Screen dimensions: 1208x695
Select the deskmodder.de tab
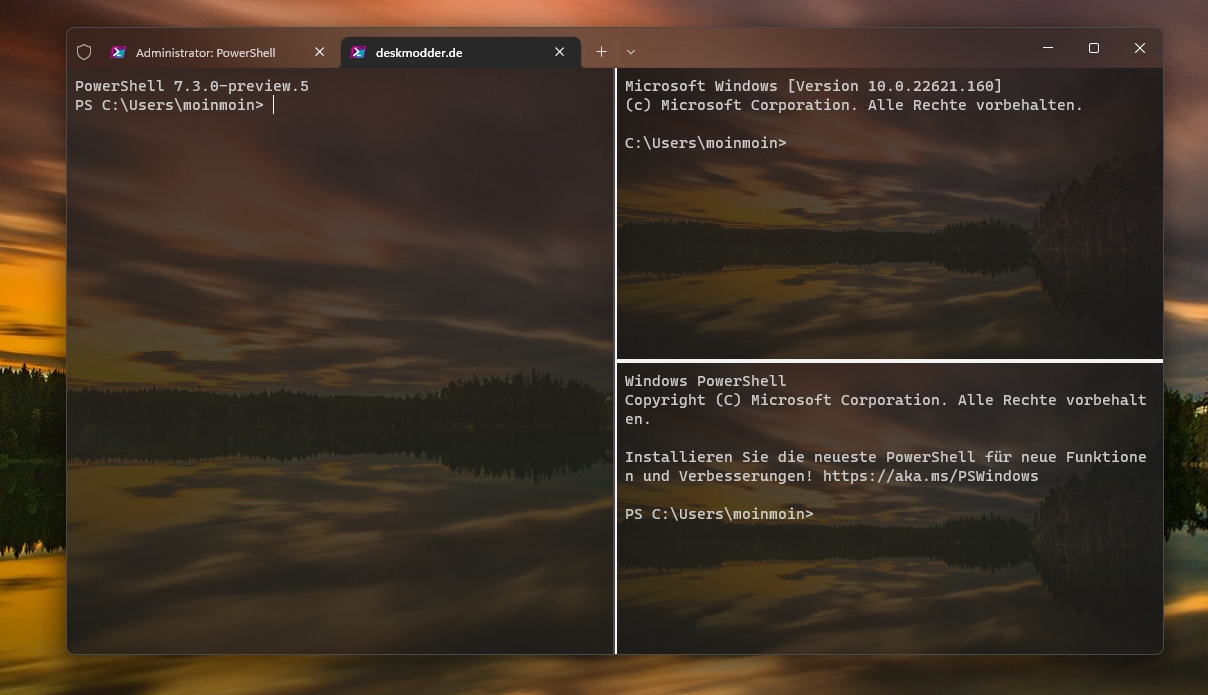coord(460,52)
